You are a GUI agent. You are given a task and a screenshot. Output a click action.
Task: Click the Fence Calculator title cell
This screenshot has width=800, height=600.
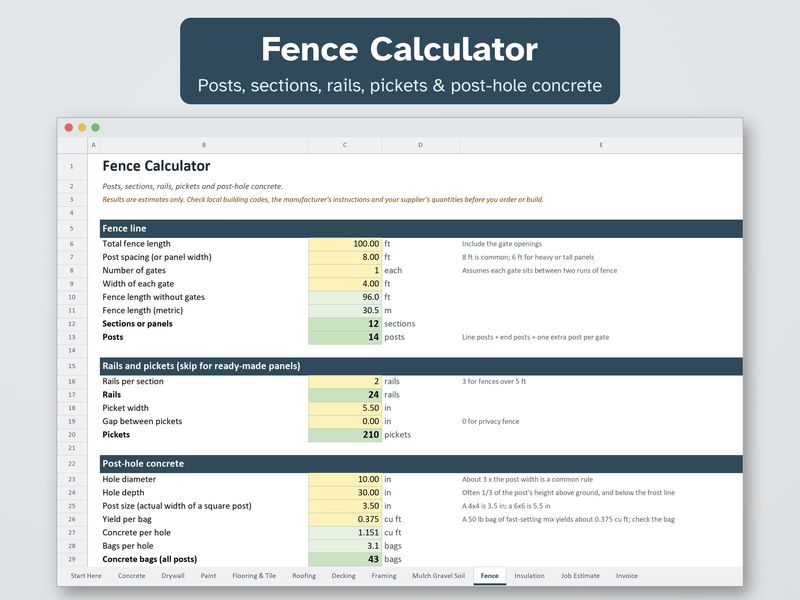coord(156,166)
